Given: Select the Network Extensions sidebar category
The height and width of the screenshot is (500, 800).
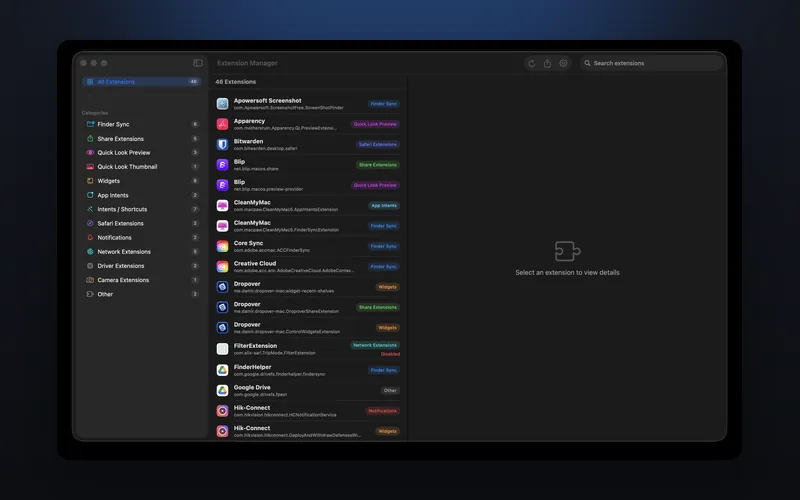Looking at the screenshot, I should click(141, 252).
